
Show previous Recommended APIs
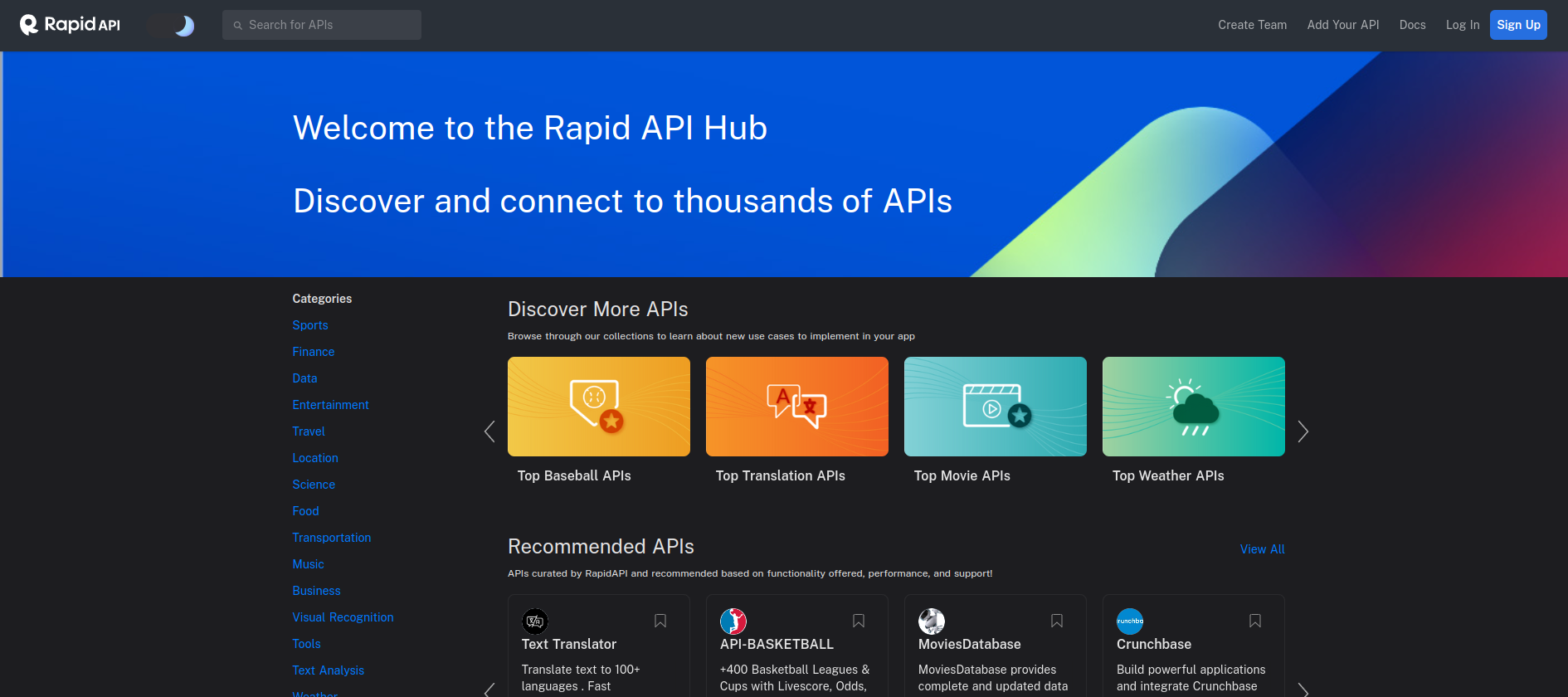(x=489, y=690)
